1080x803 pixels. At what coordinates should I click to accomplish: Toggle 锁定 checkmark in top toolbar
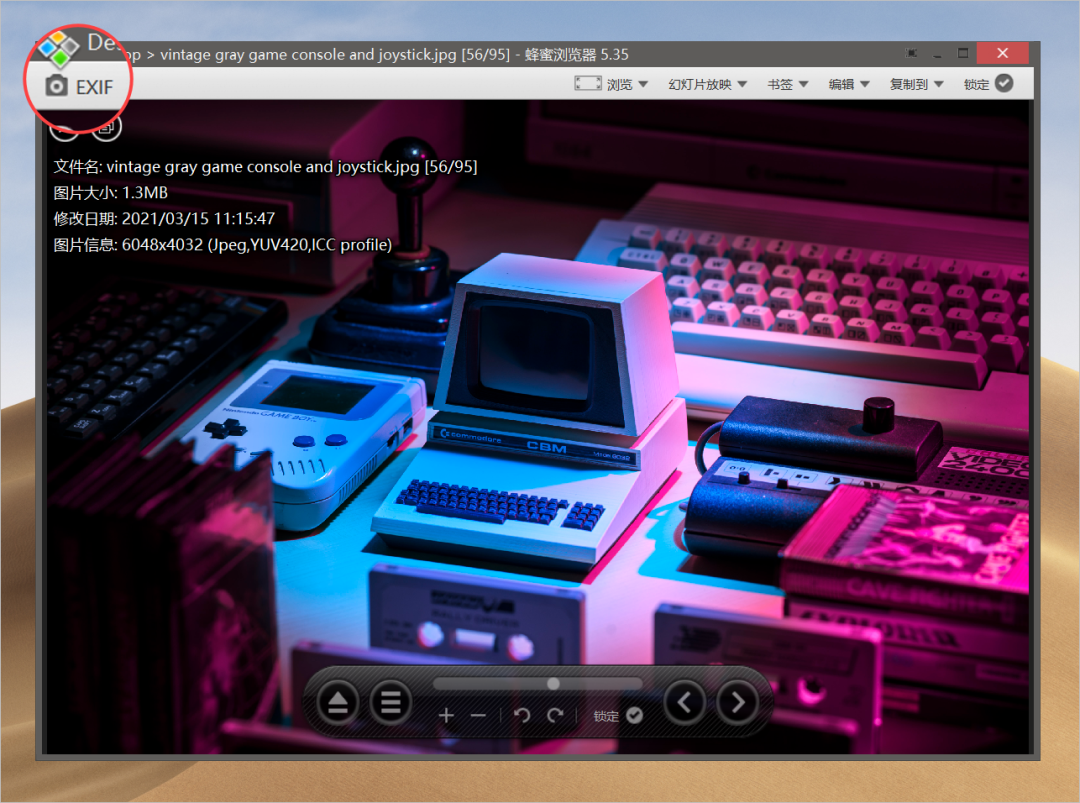coord(1004,84)
